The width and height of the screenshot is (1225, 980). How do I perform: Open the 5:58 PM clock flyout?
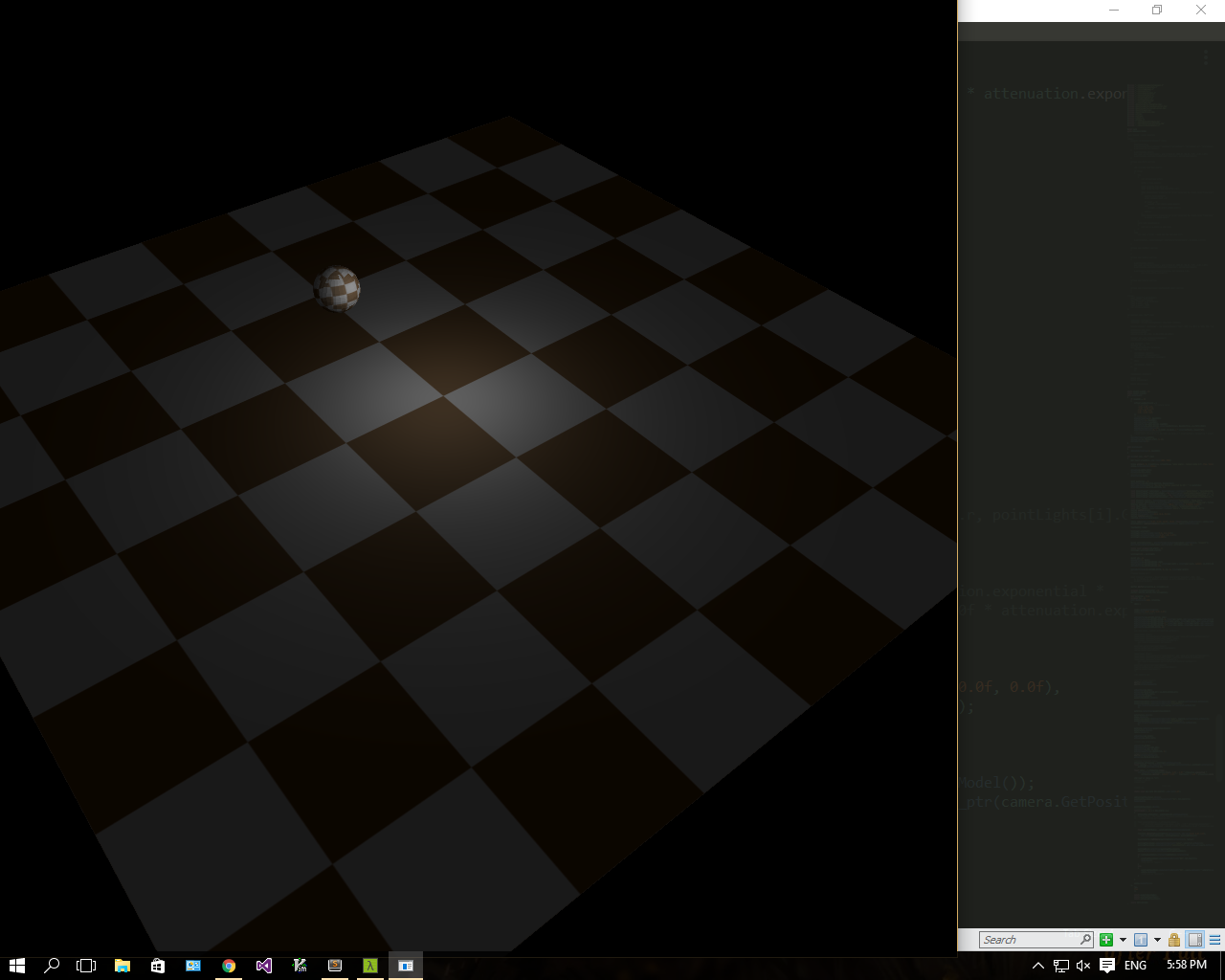[1187, 965]
